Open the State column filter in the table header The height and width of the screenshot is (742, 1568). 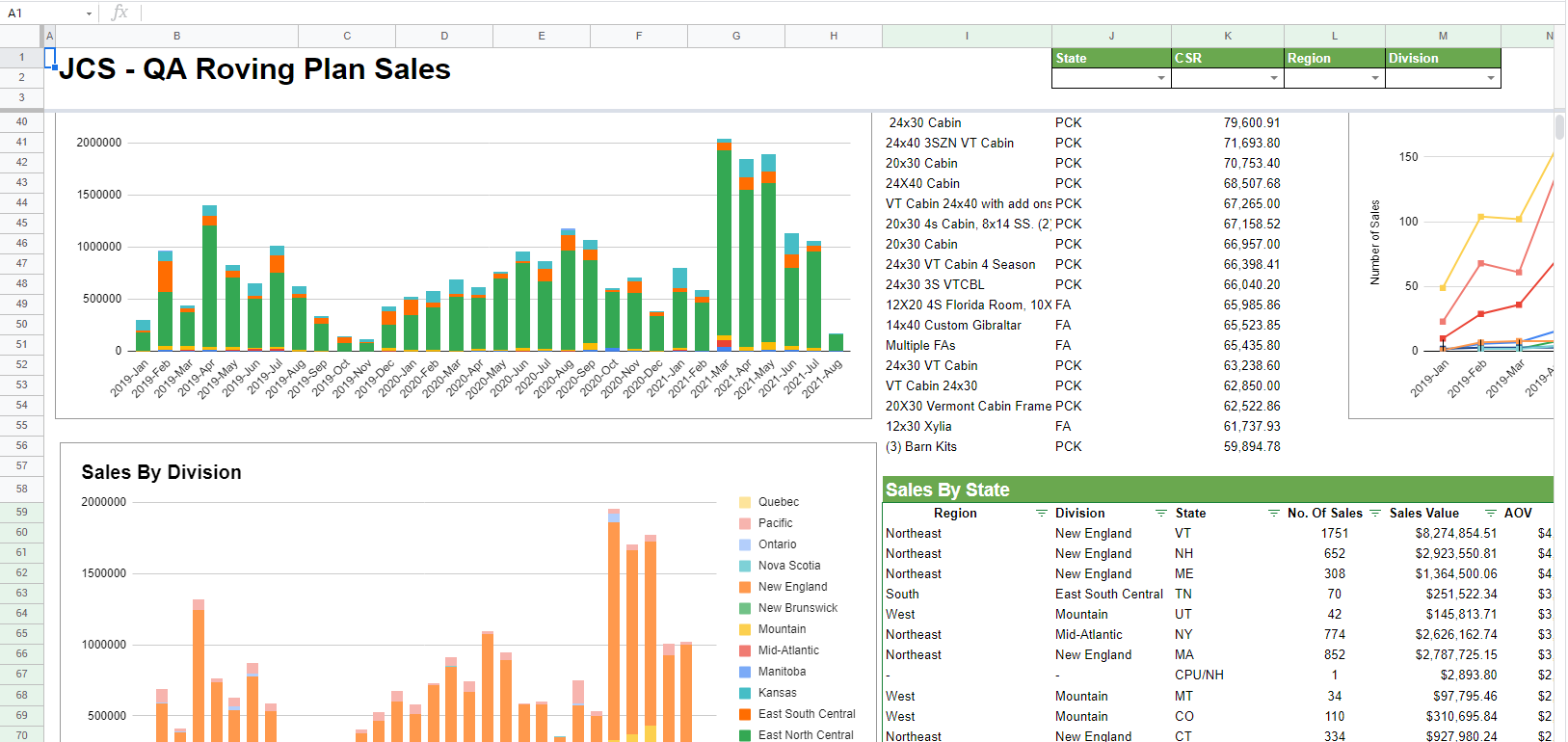(1274, 514)
